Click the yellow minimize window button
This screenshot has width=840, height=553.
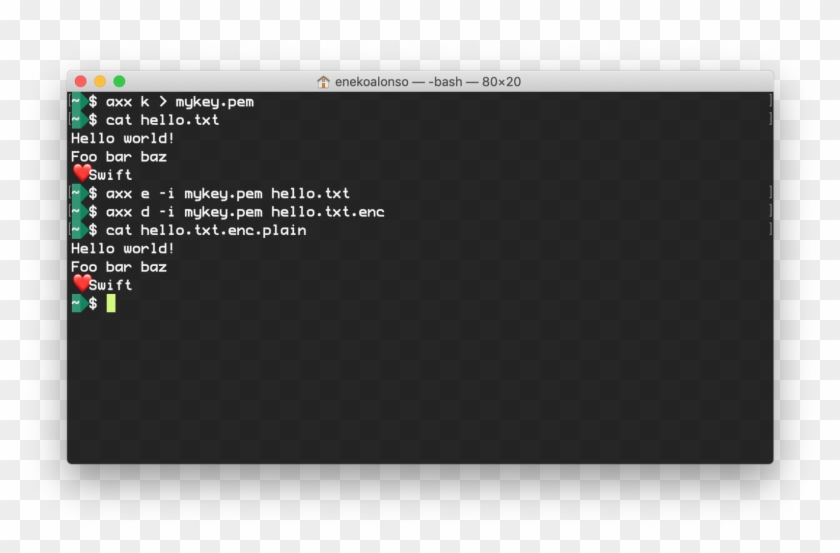tap(100, 81)
